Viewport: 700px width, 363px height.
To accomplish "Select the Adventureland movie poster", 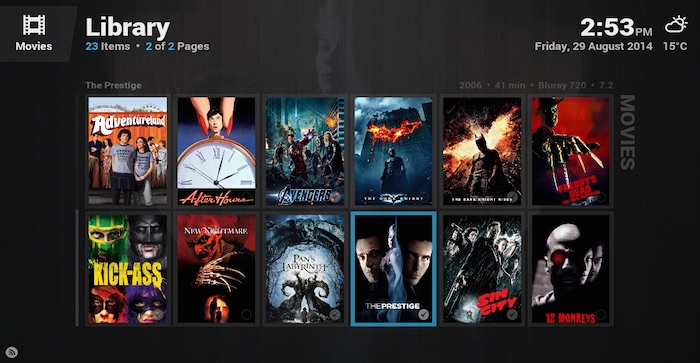I will pos(128,151).
